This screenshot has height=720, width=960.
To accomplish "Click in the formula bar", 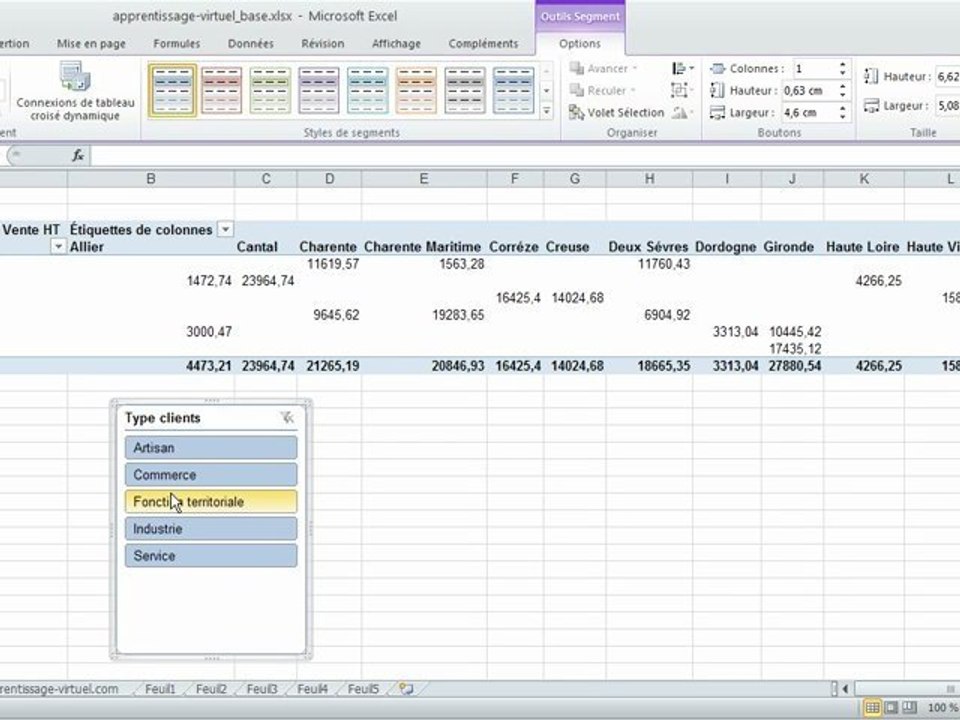I will (x=525, y=156).
